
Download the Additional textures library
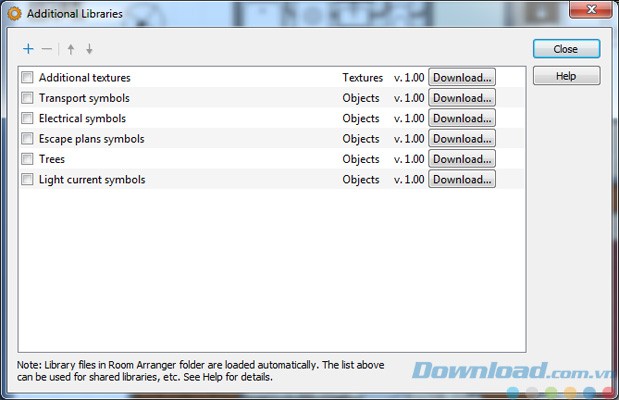pos(462,77)
